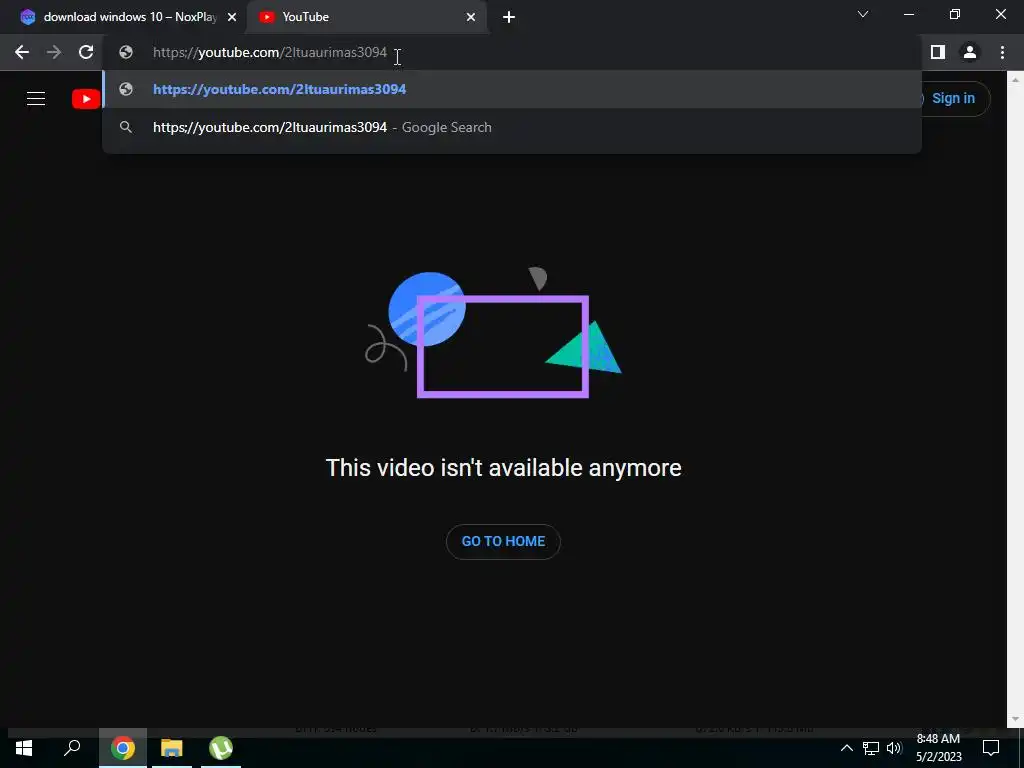1024x768 pixels.
Task: Select the highlighted youtube.com URL suggestion
Action: pos(512,89)
